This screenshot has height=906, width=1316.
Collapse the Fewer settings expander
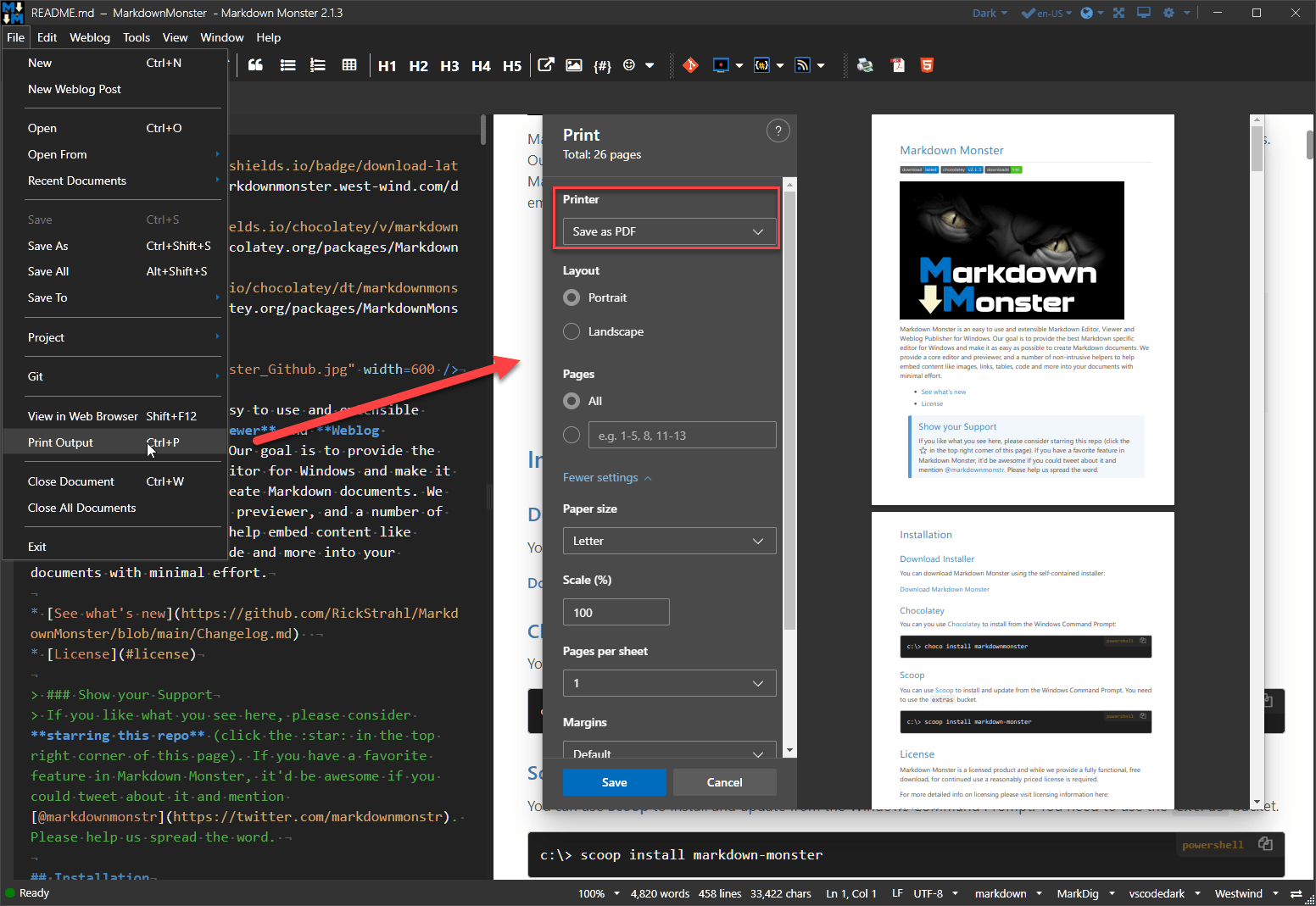click(x=607, y=477)
